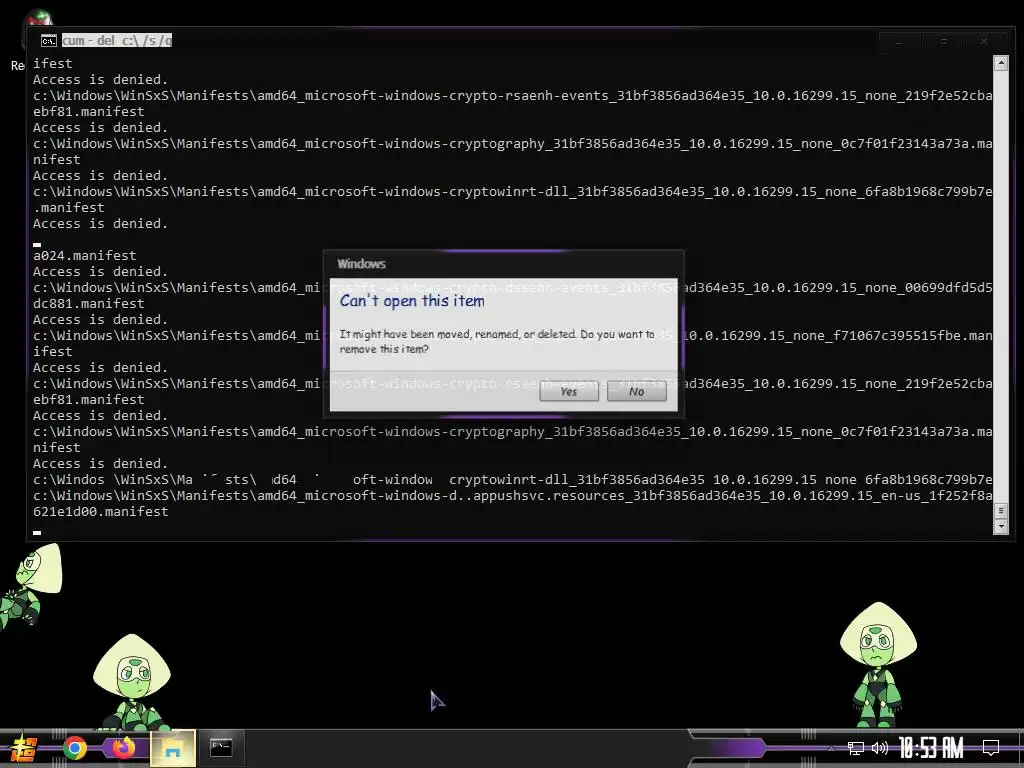The height and width of the screenshot is (768, 1024).
Task: Click the seated Peridot character above the taskbar
Action: [x=133, y=682]
